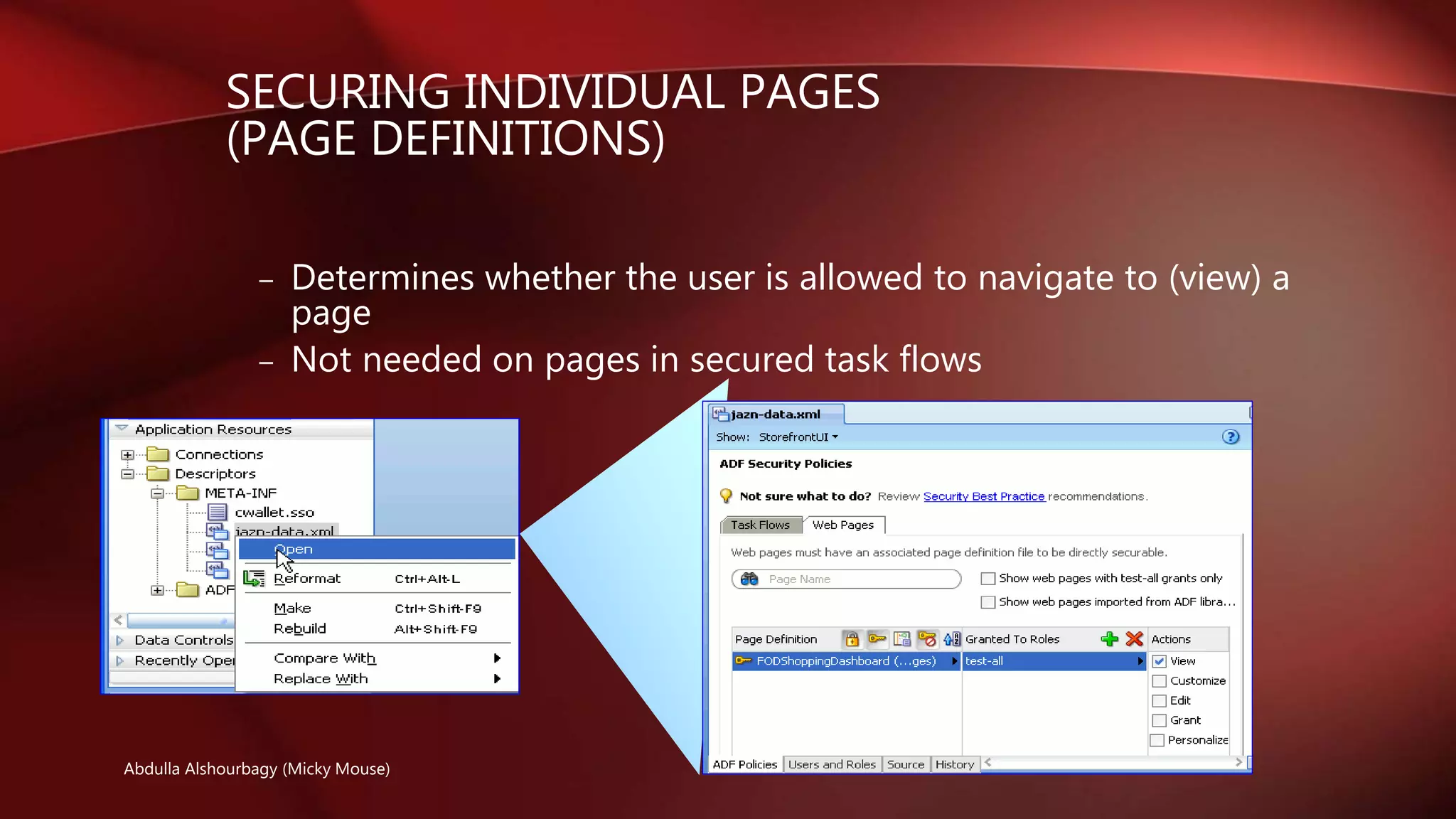The height and width of the screenshot is (819, 1456).
Task: Choose Make in the context menu
Action: (x=377, y=609)
